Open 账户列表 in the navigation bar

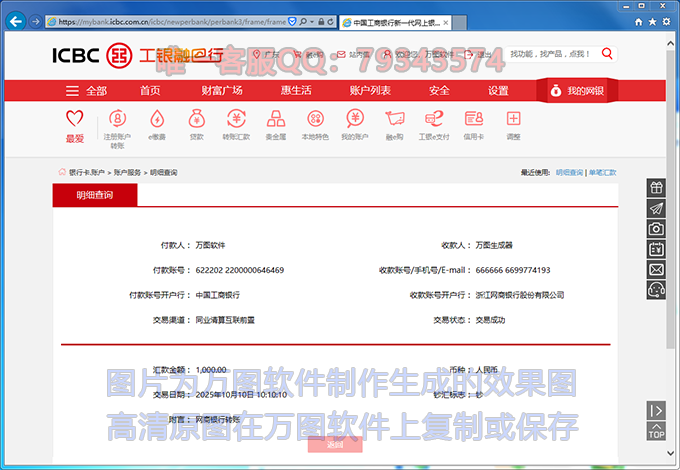370,90
